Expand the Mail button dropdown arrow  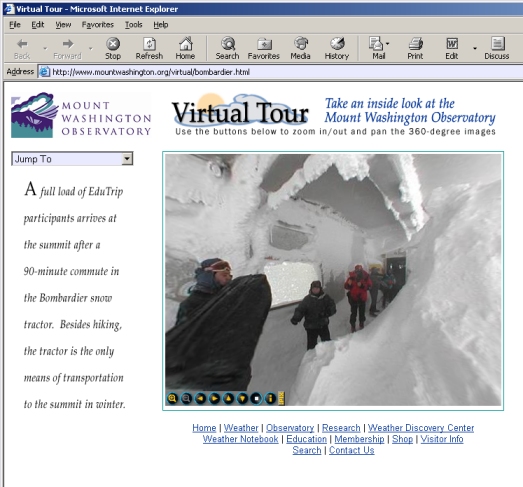pos(387,44)
